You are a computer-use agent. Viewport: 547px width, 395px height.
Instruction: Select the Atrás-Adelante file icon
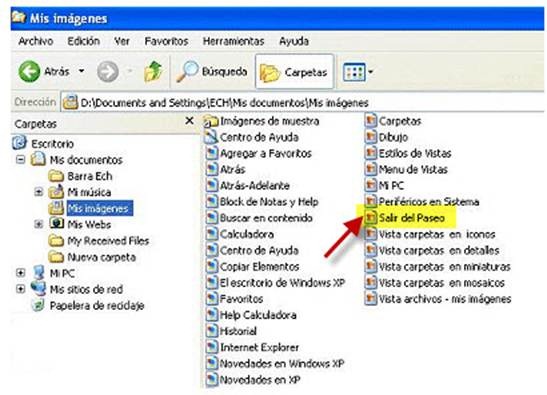tap(211, 185)
